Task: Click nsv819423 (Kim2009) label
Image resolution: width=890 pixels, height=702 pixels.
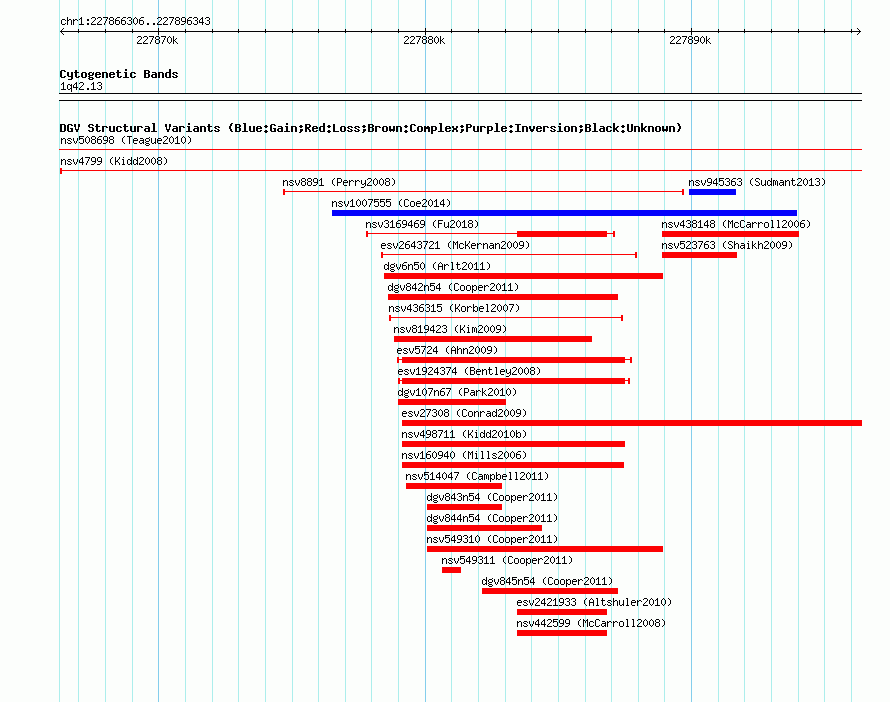Action: pyautogui.click(x=450, y=329)
